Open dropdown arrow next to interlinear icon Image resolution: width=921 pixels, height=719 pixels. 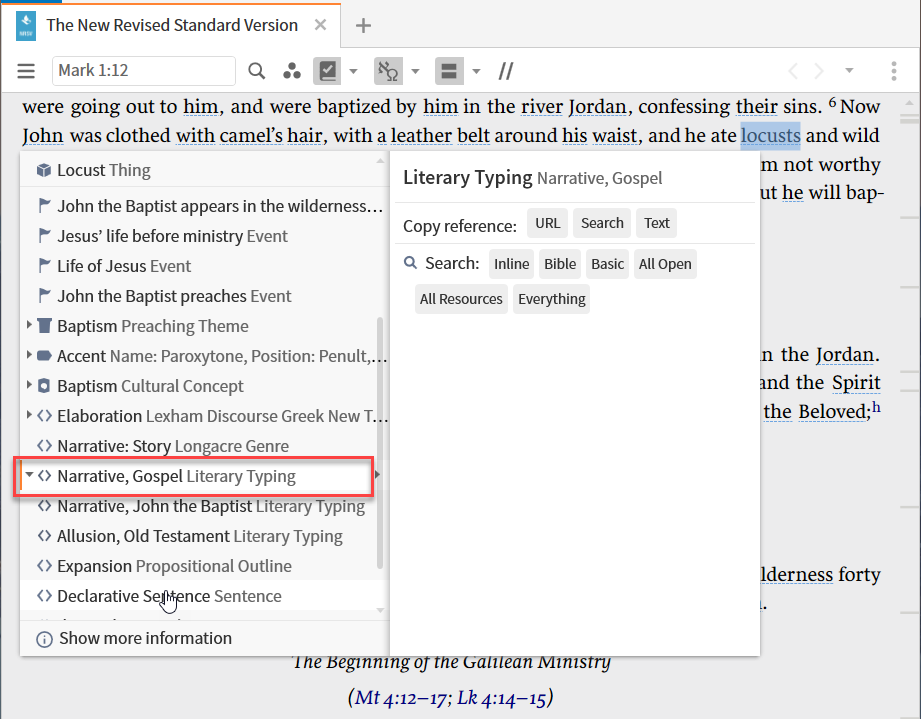(x=415, y=72)
